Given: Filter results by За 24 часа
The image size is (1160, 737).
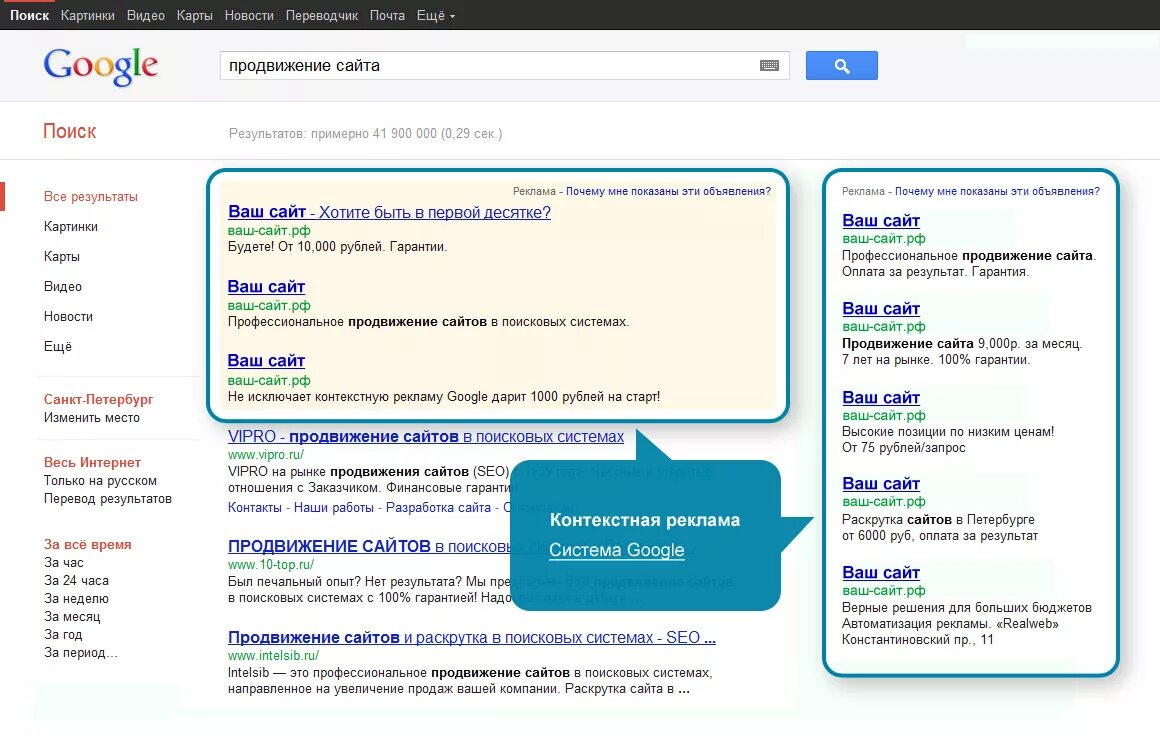Looking at the screenshot, I should click(x=76, y=581).
